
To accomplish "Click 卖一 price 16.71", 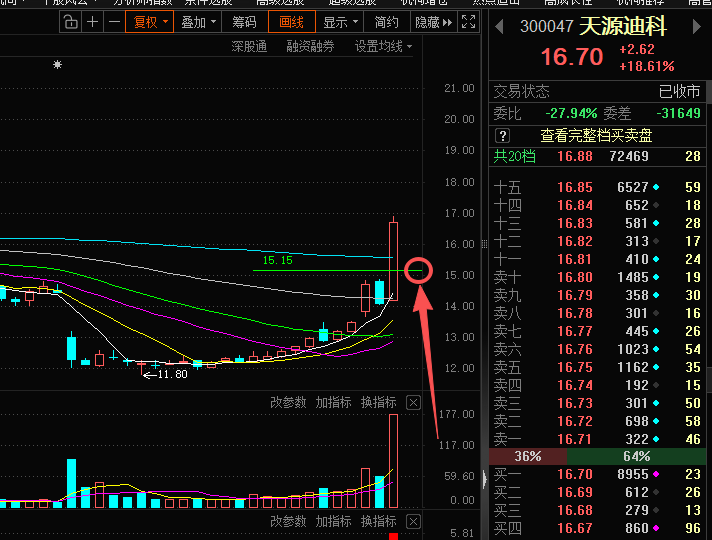I will pyautogui.click(x=575, y=439).
